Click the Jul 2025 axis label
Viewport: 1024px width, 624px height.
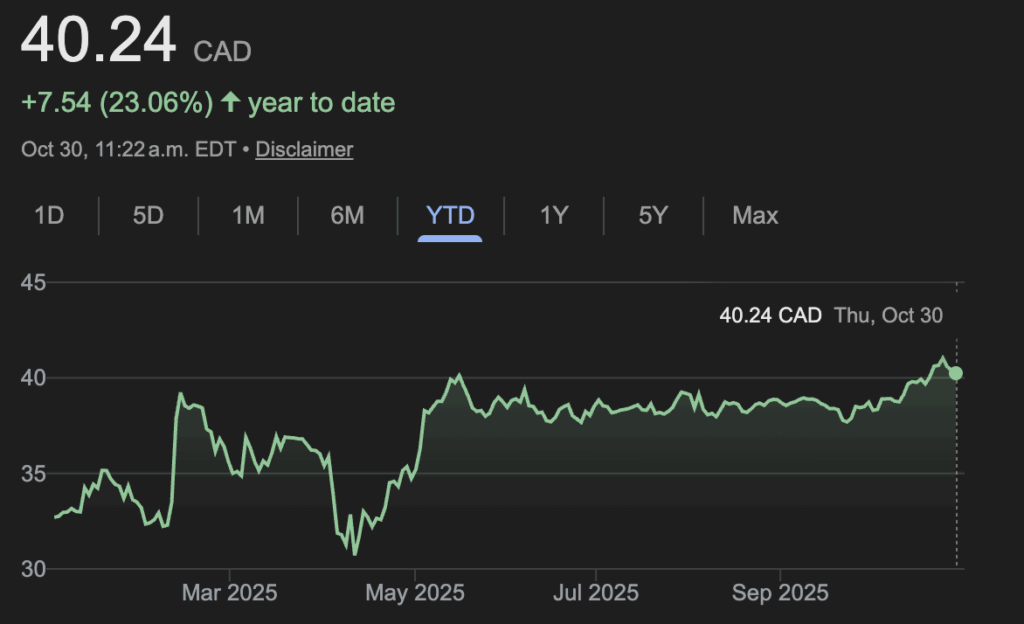click(595, 593)
